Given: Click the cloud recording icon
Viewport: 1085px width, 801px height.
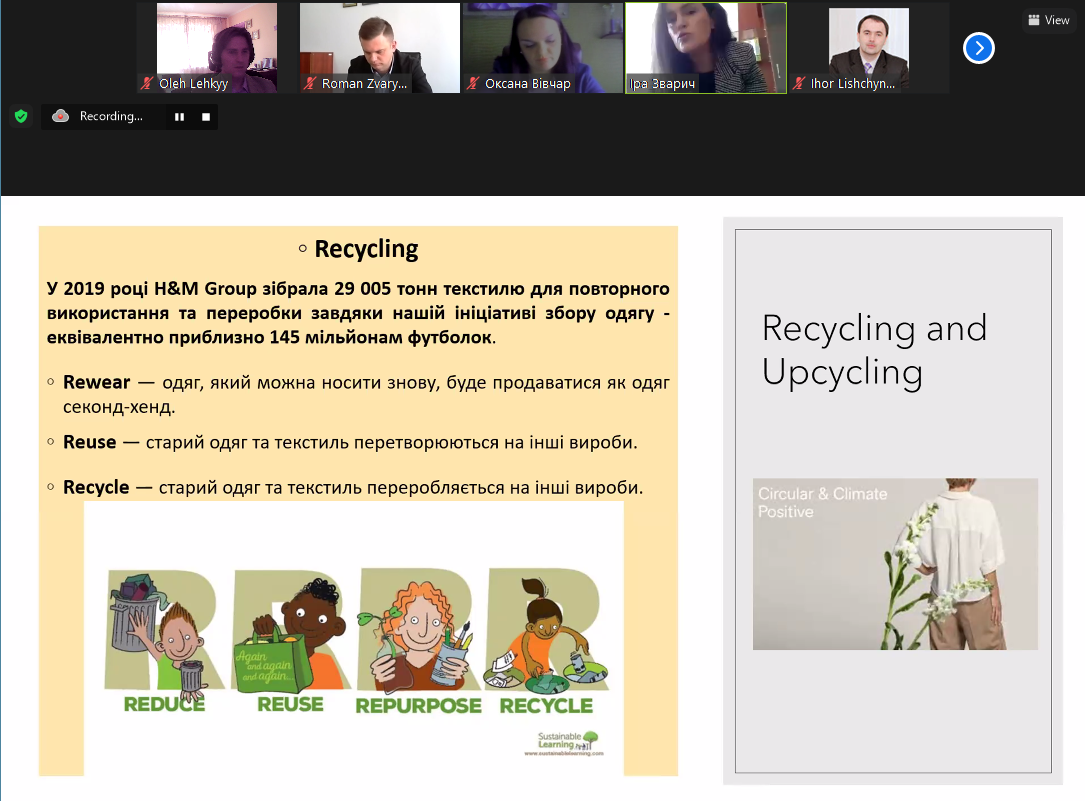Looking at the screenshot, I should pyautogui.click(x=61, y=116).
